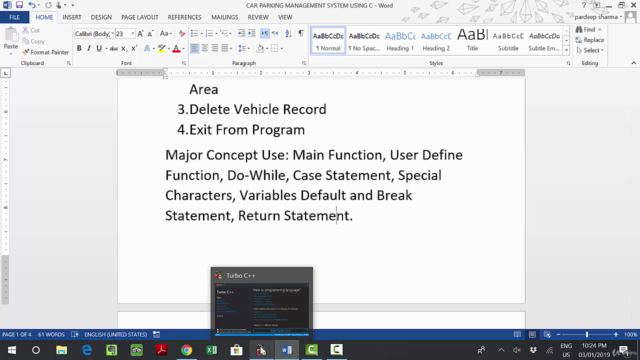
Task: Decrease font size with Shrink Font
Action: click(150, 34)
